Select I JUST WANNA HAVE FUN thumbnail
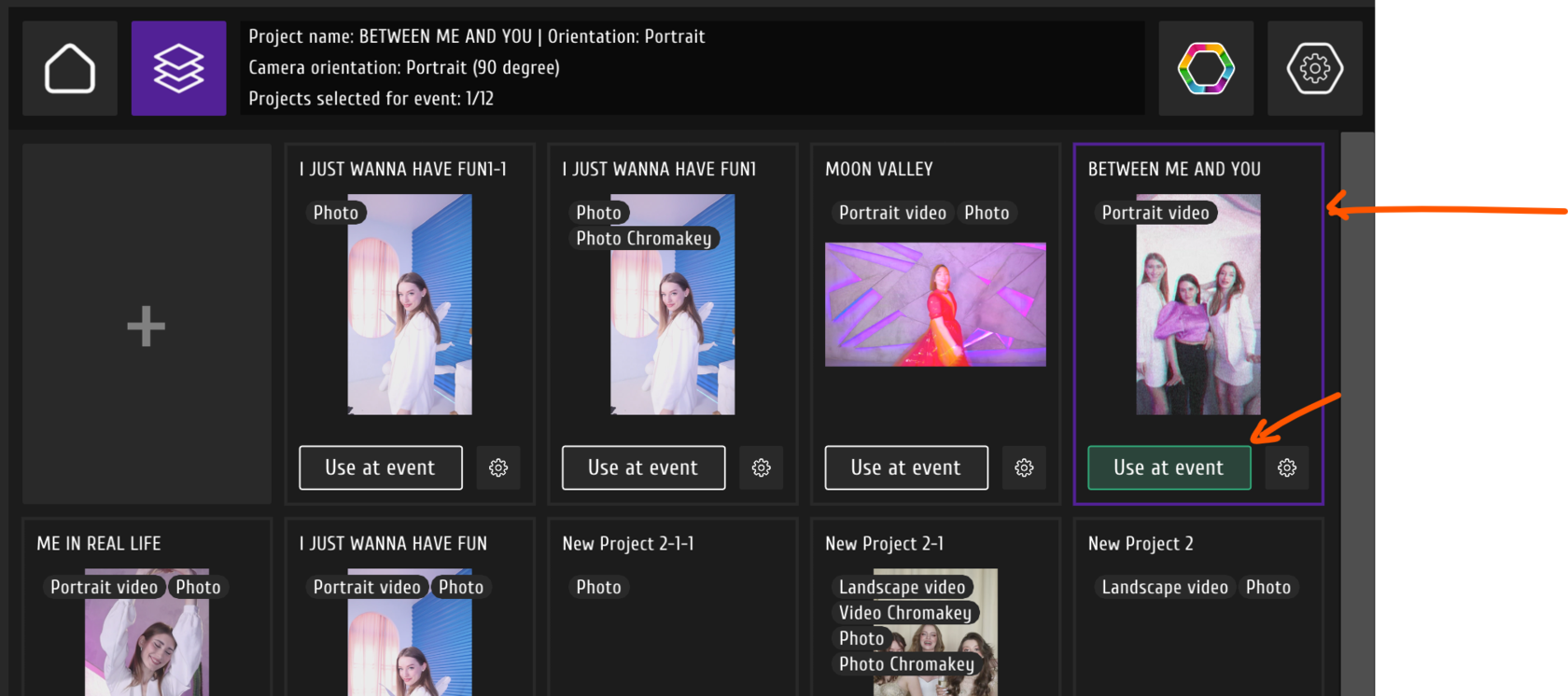 (410, 633)
